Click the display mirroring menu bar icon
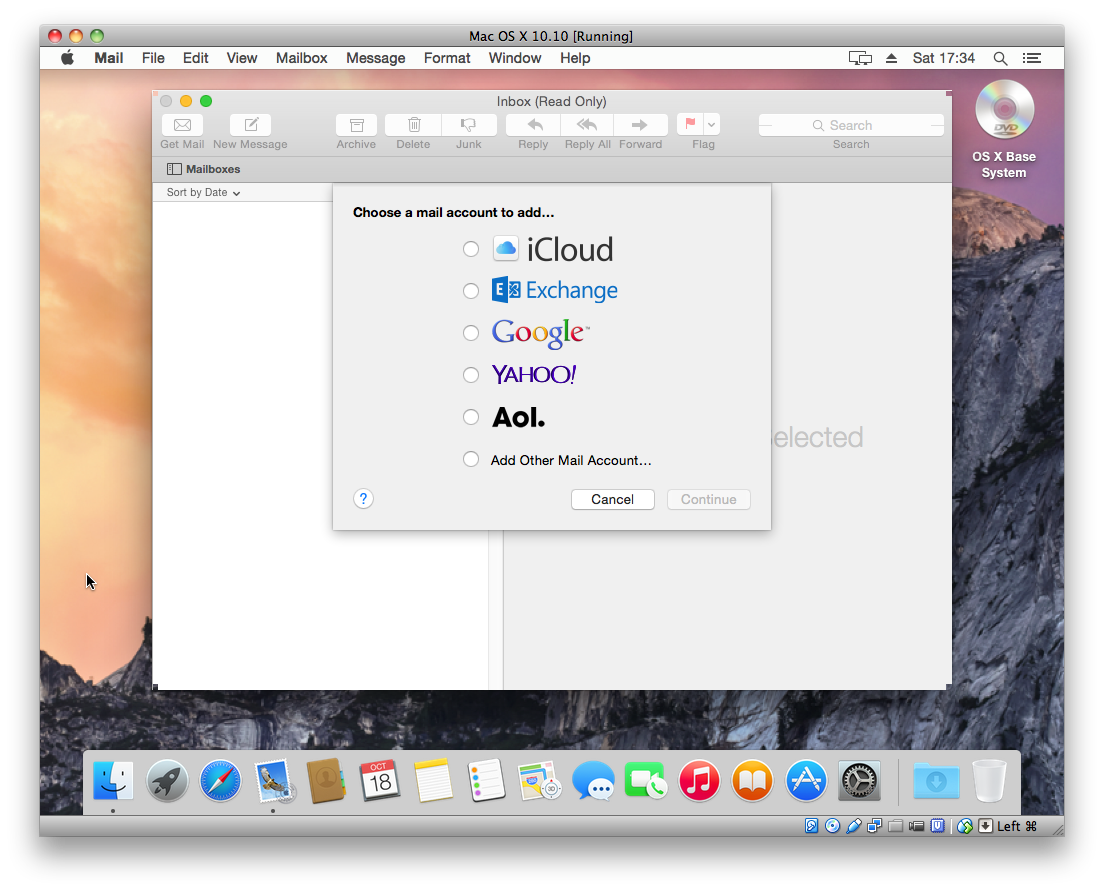Image resolution: width=1104 pixels, height=891 pixels. coord(860,58)
